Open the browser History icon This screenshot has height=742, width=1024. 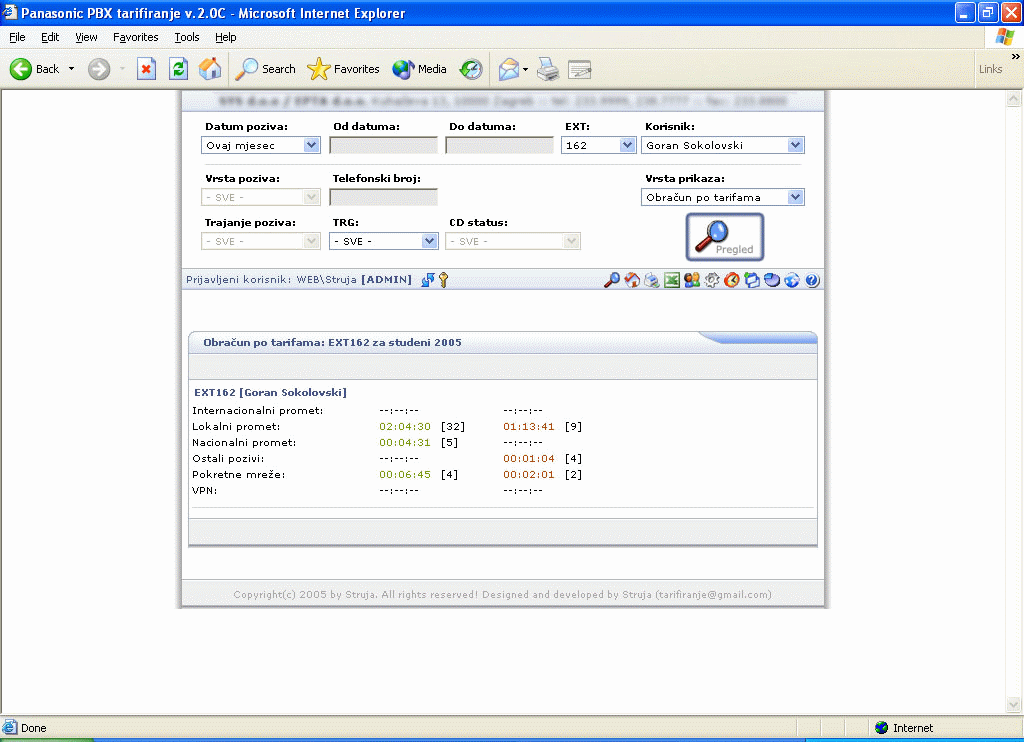(x=471, y=69)
